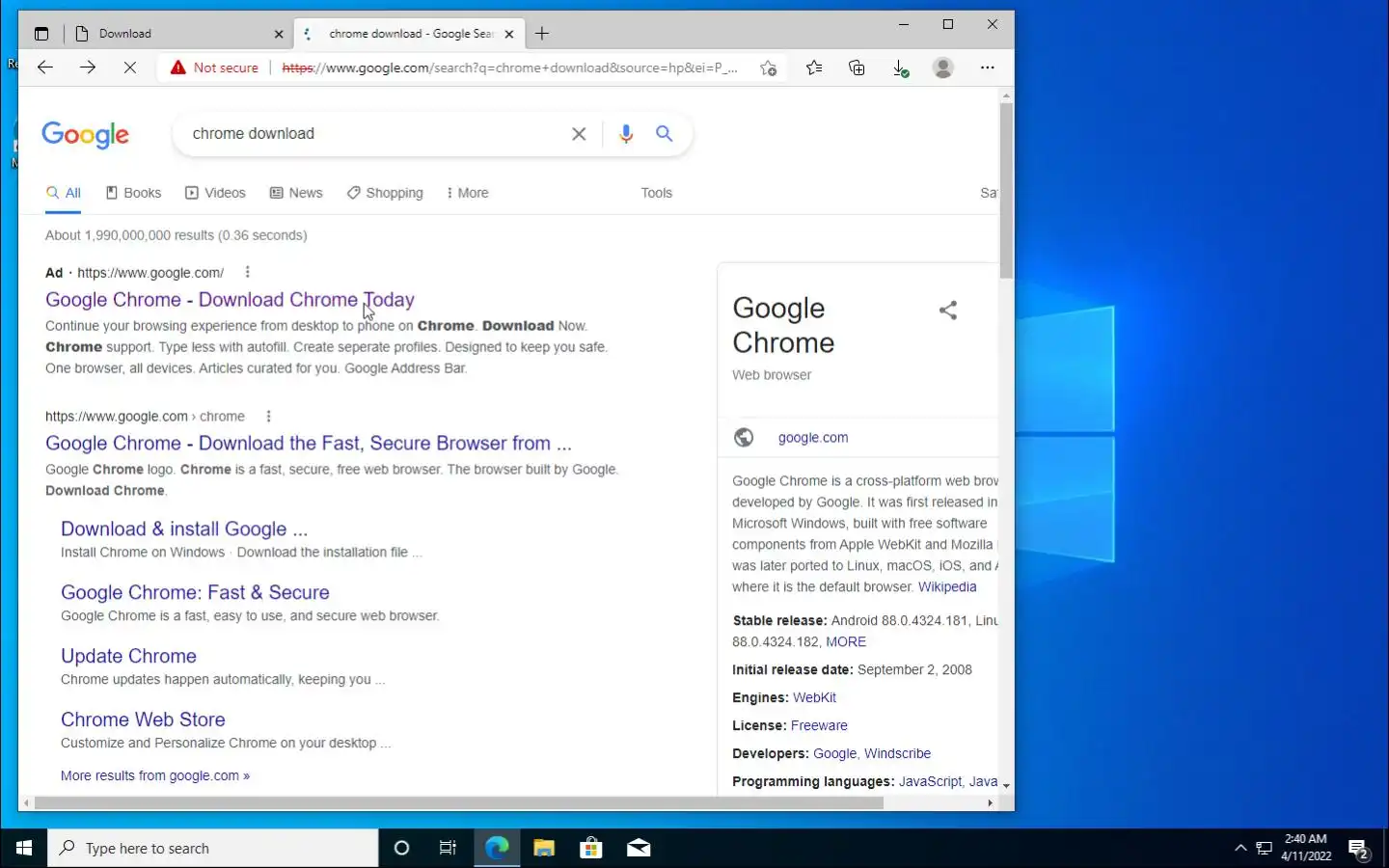Open More results from google.com

[x=155, y=775]
